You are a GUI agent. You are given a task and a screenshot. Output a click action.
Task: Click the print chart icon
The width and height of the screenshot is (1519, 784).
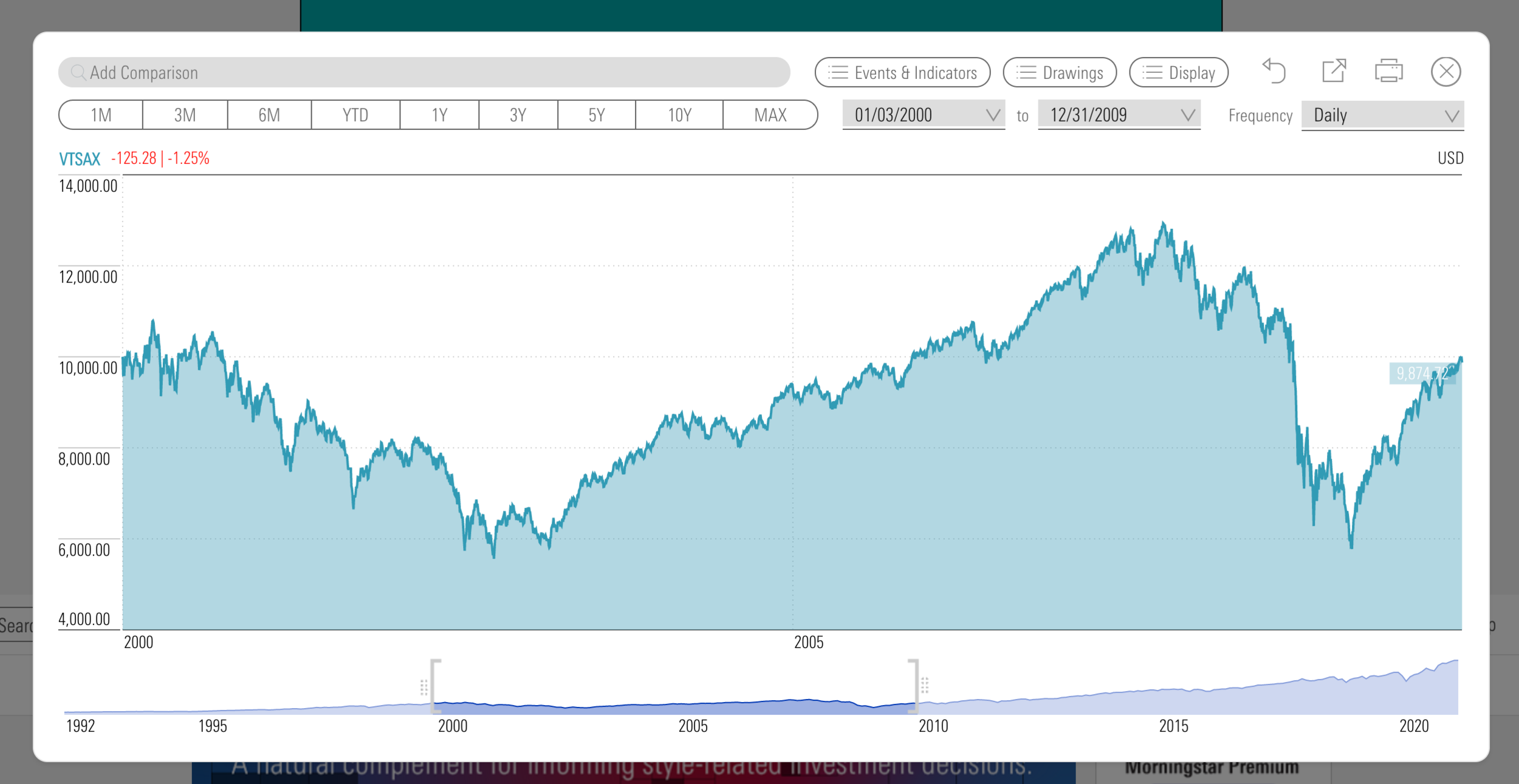click(1389, 71)
